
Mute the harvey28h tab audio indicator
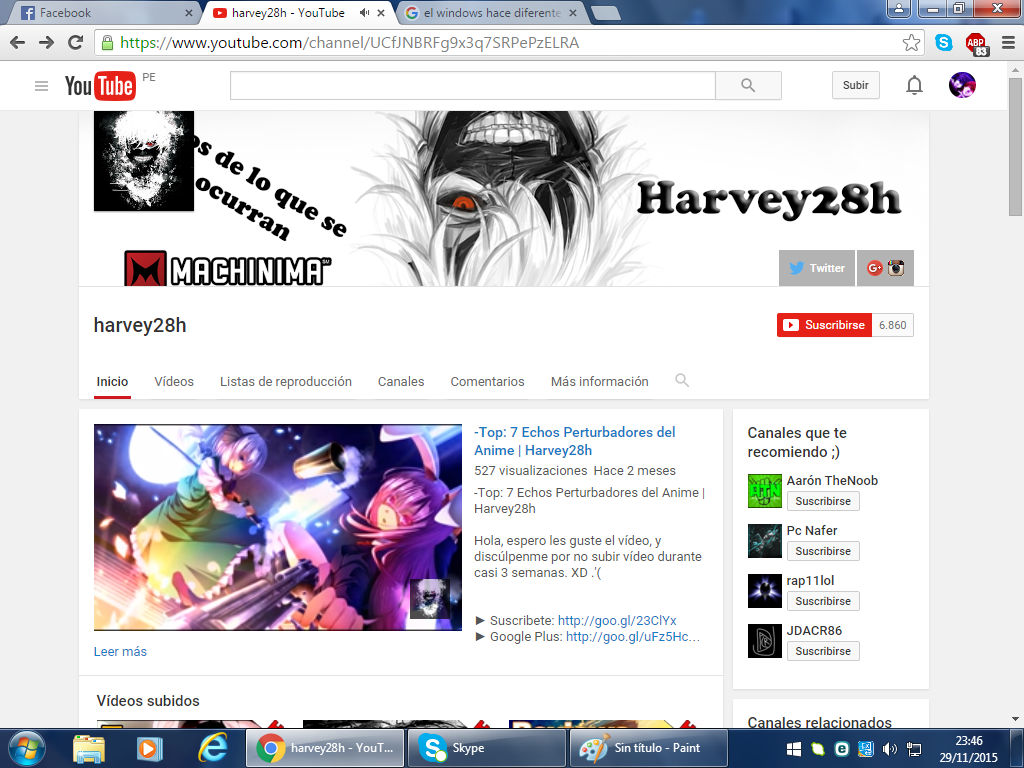tap(364, 13)
